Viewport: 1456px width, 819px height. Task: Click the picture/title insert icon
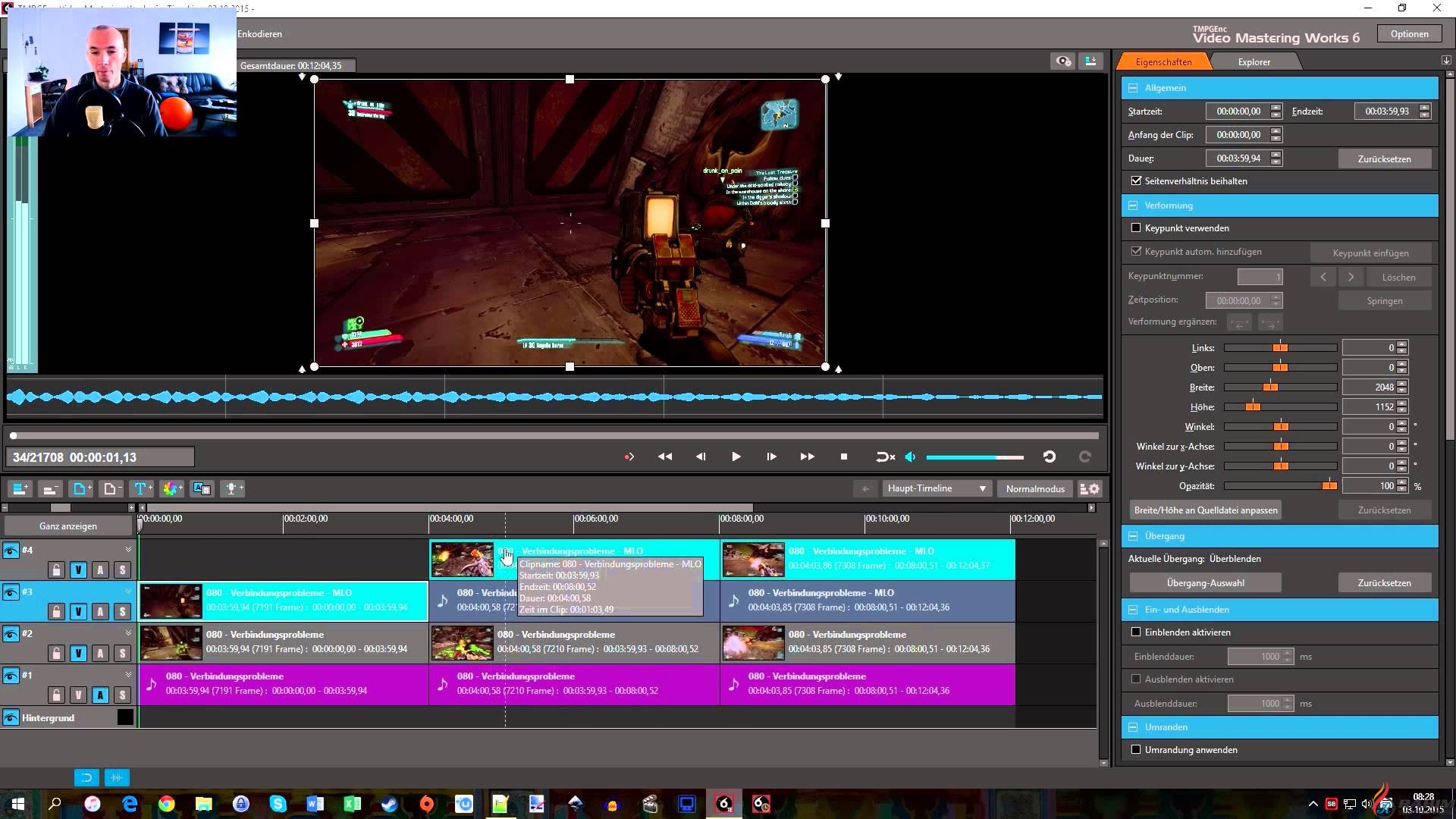coord(202,489)
